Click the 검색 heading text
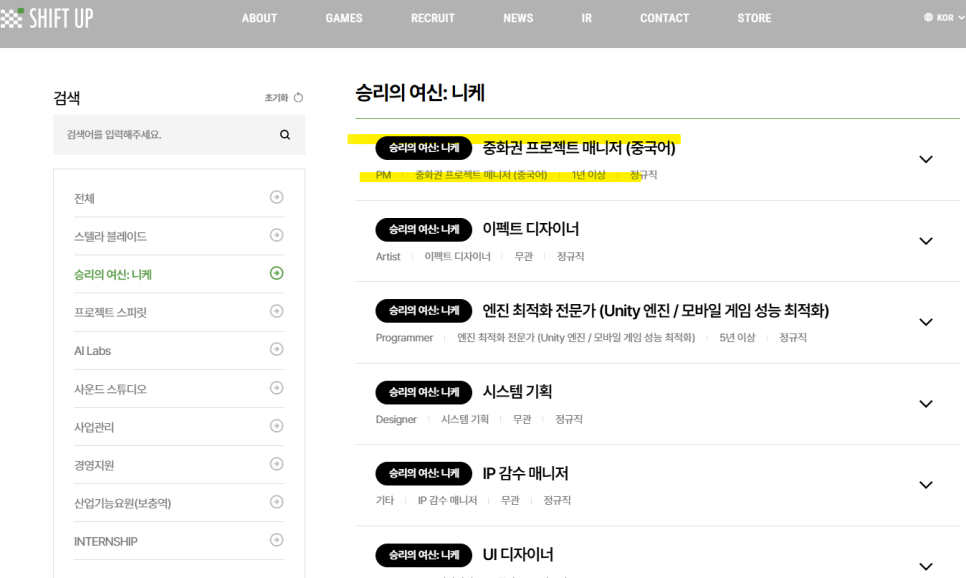This screenshot has height=578, width=966. coord(67,98)
